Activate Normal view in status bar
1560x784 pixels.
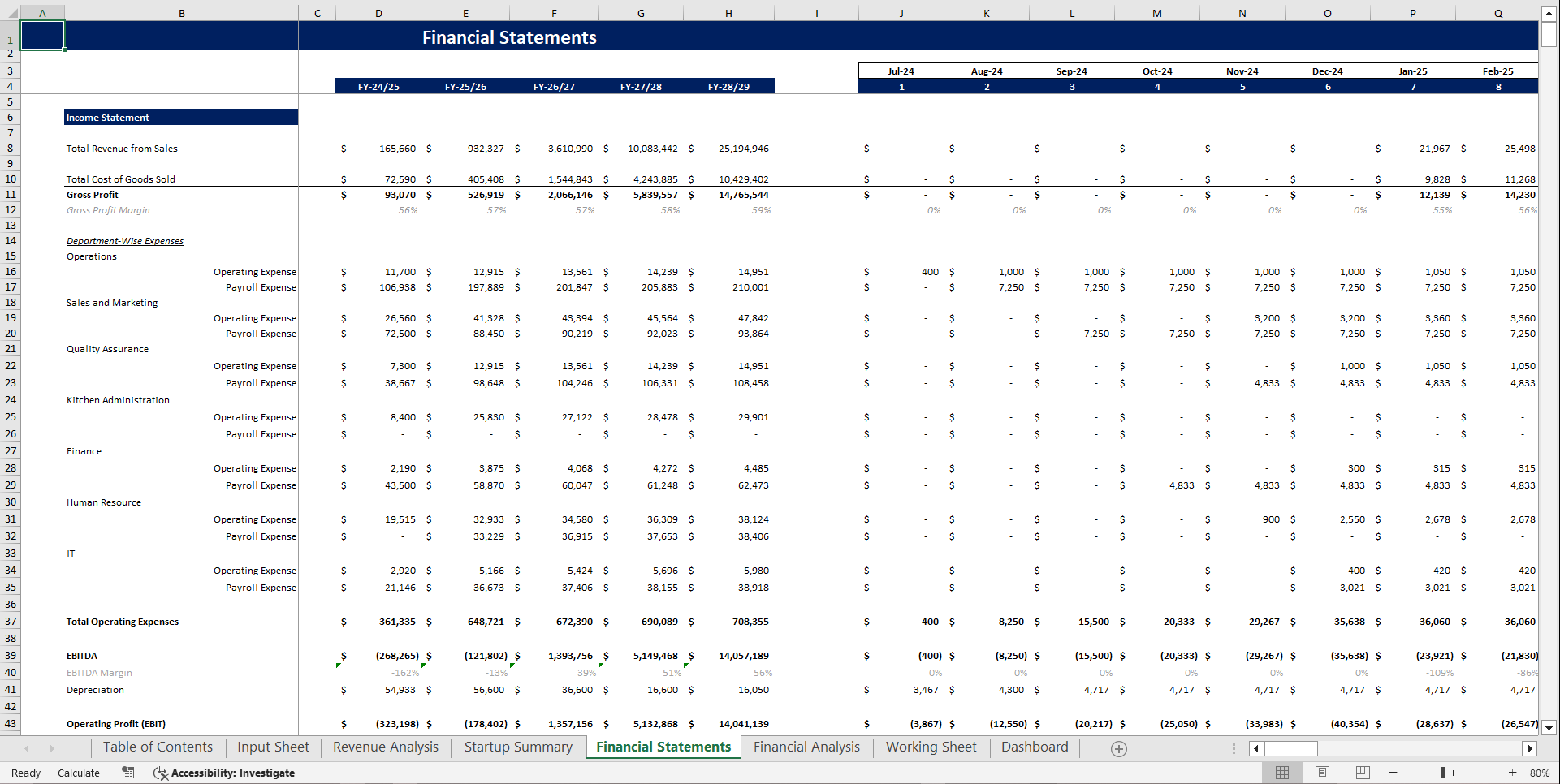tap(1282, 772)
